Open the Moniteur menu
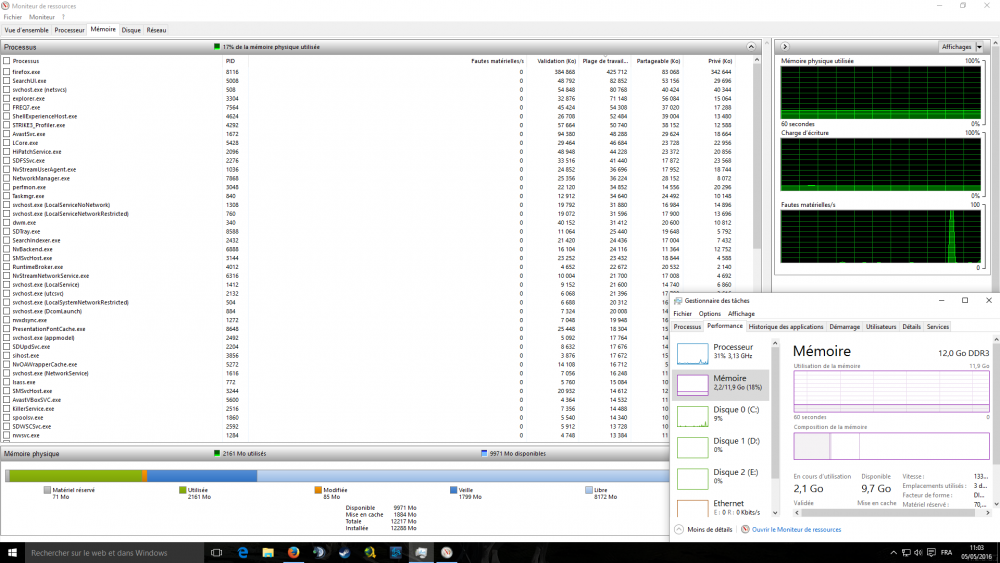 click(42, 17)
